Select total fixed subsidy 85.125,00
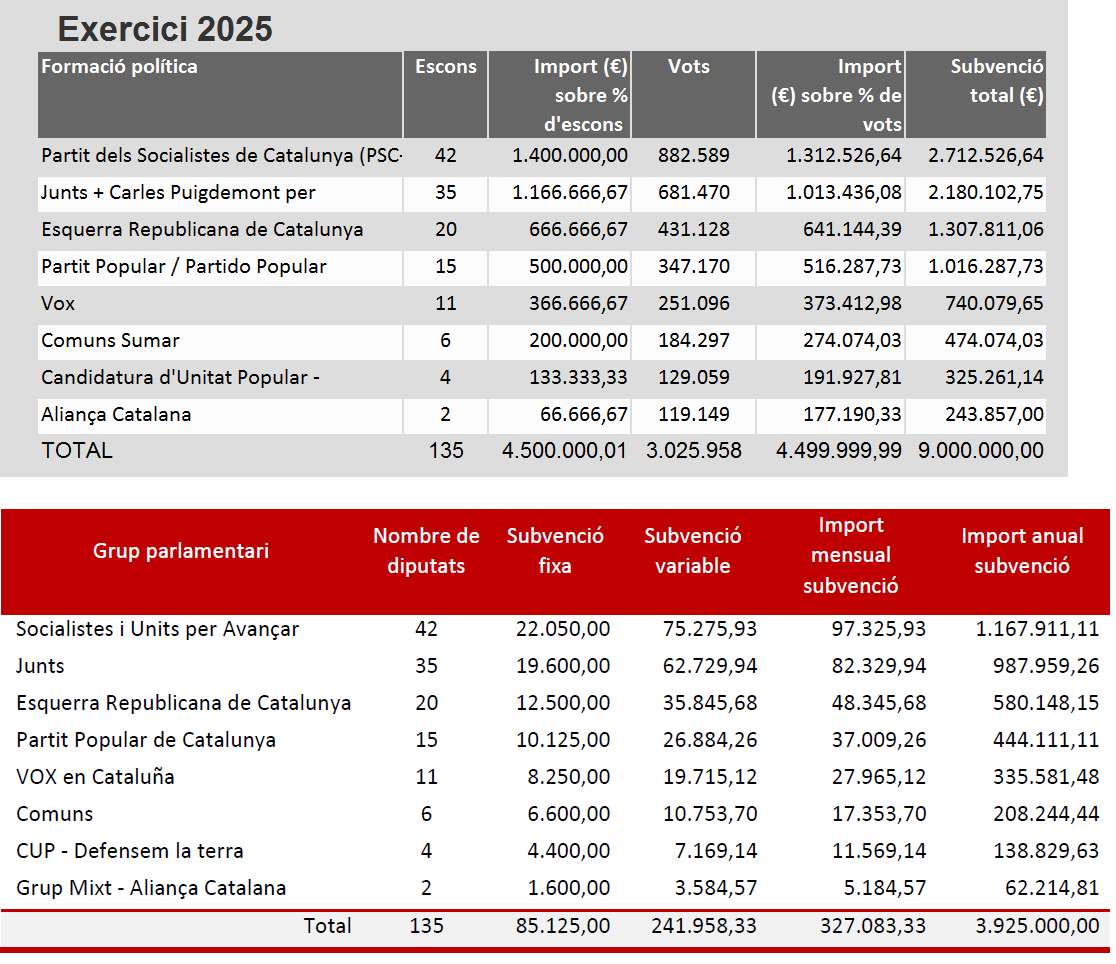This screenshot has width=1116, height=964. point(563,926)
